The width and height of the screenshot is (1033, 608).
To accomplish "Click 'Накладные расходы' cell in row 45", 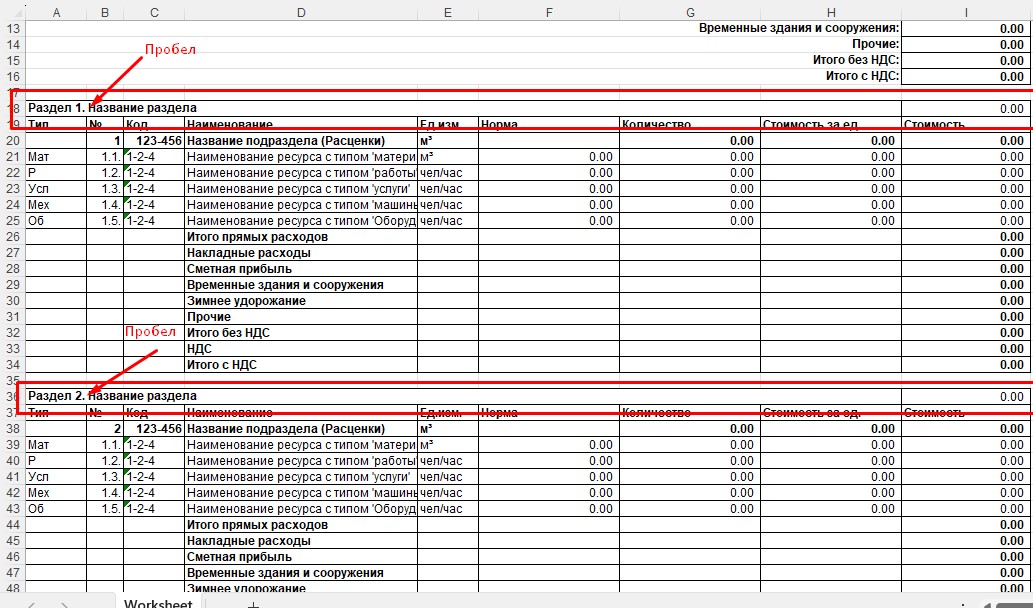I will (x=248, y=541).
